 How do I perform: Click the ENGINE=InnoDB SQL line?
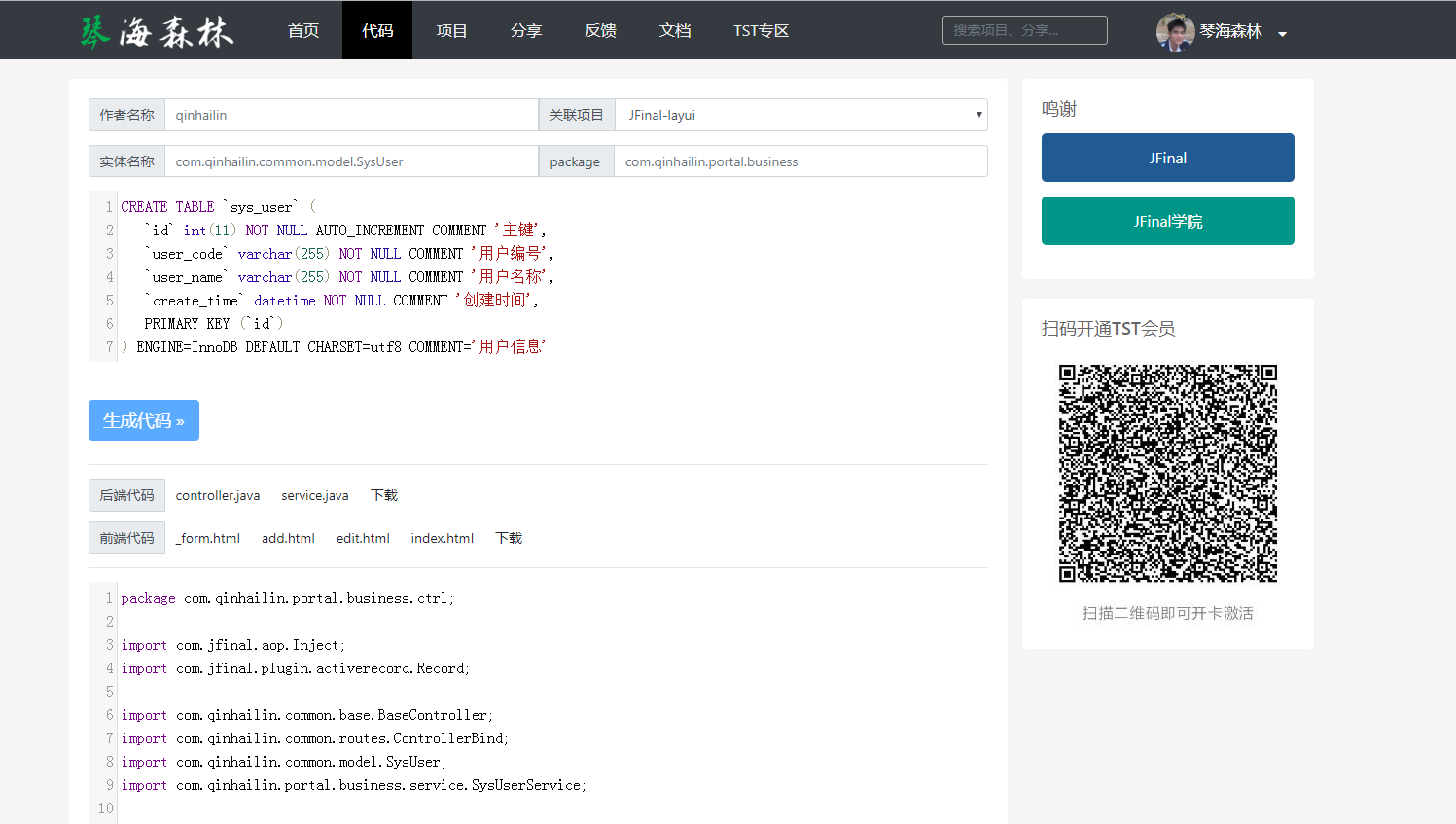[334, 347]
